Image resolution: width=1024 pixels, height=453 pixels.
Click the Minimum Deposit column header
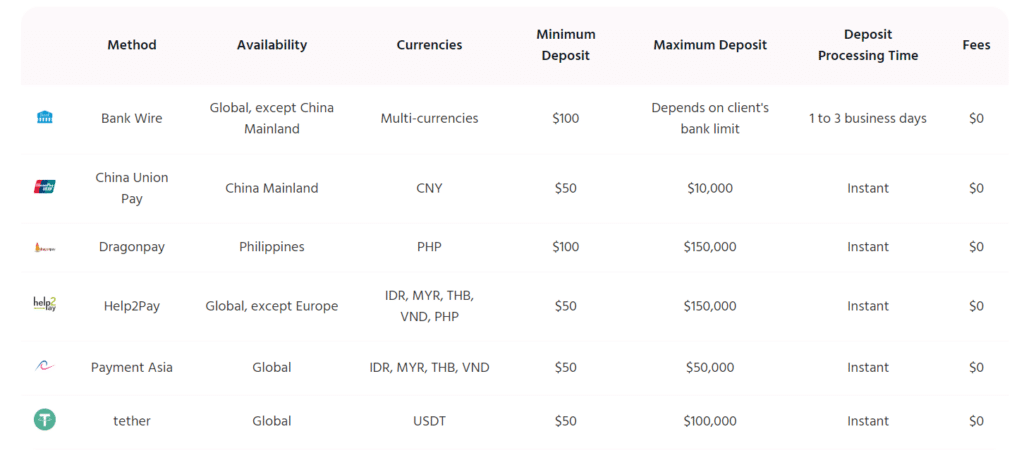click(x=566, y=45)
